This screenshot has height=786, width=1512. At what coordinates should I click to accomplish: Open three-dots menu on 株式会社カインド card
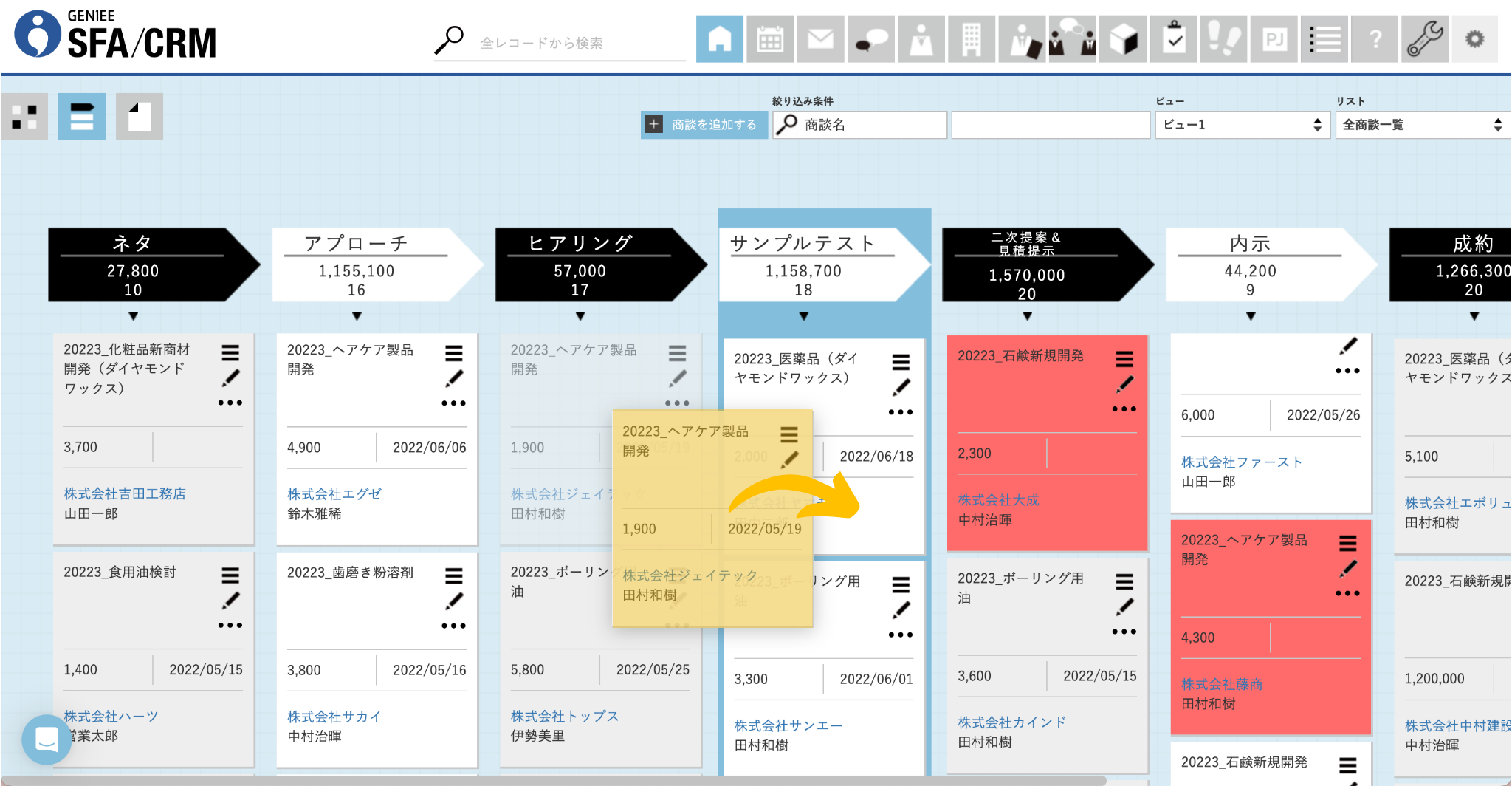(x=1124, y=632)
